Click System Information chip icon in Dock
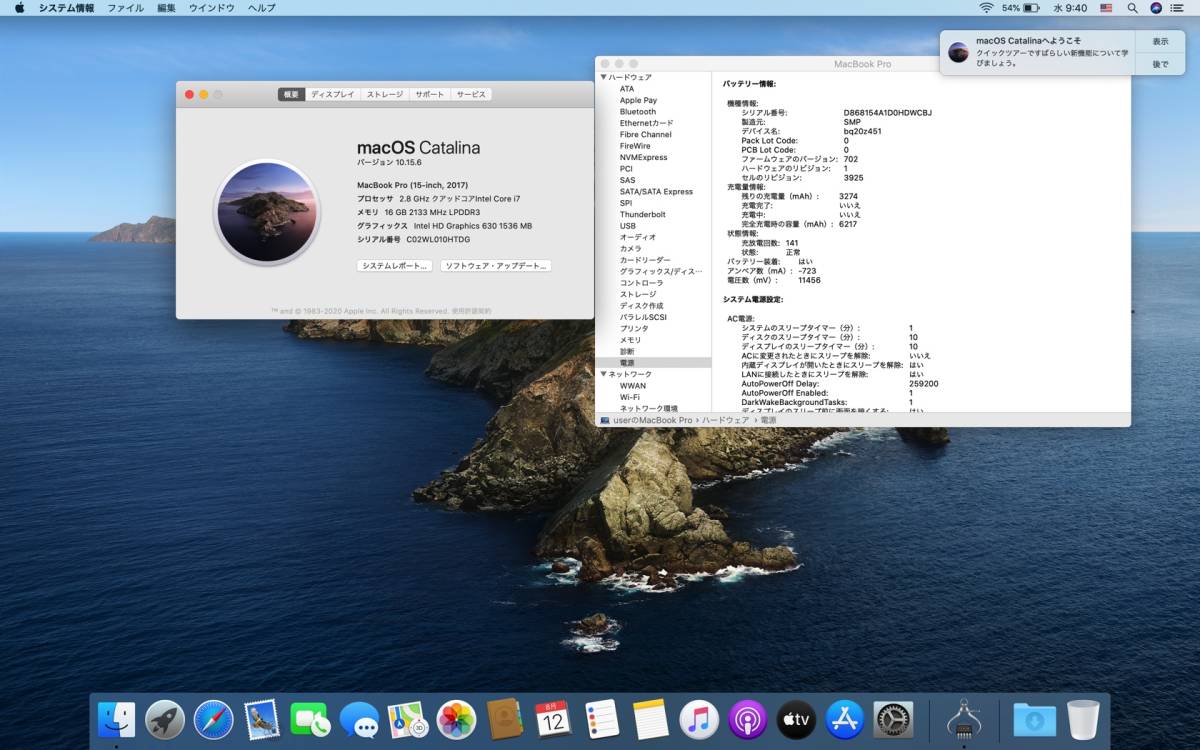The height and width of the screenshot is (750, 1200). pyautogui.click(x=962, y=719)
